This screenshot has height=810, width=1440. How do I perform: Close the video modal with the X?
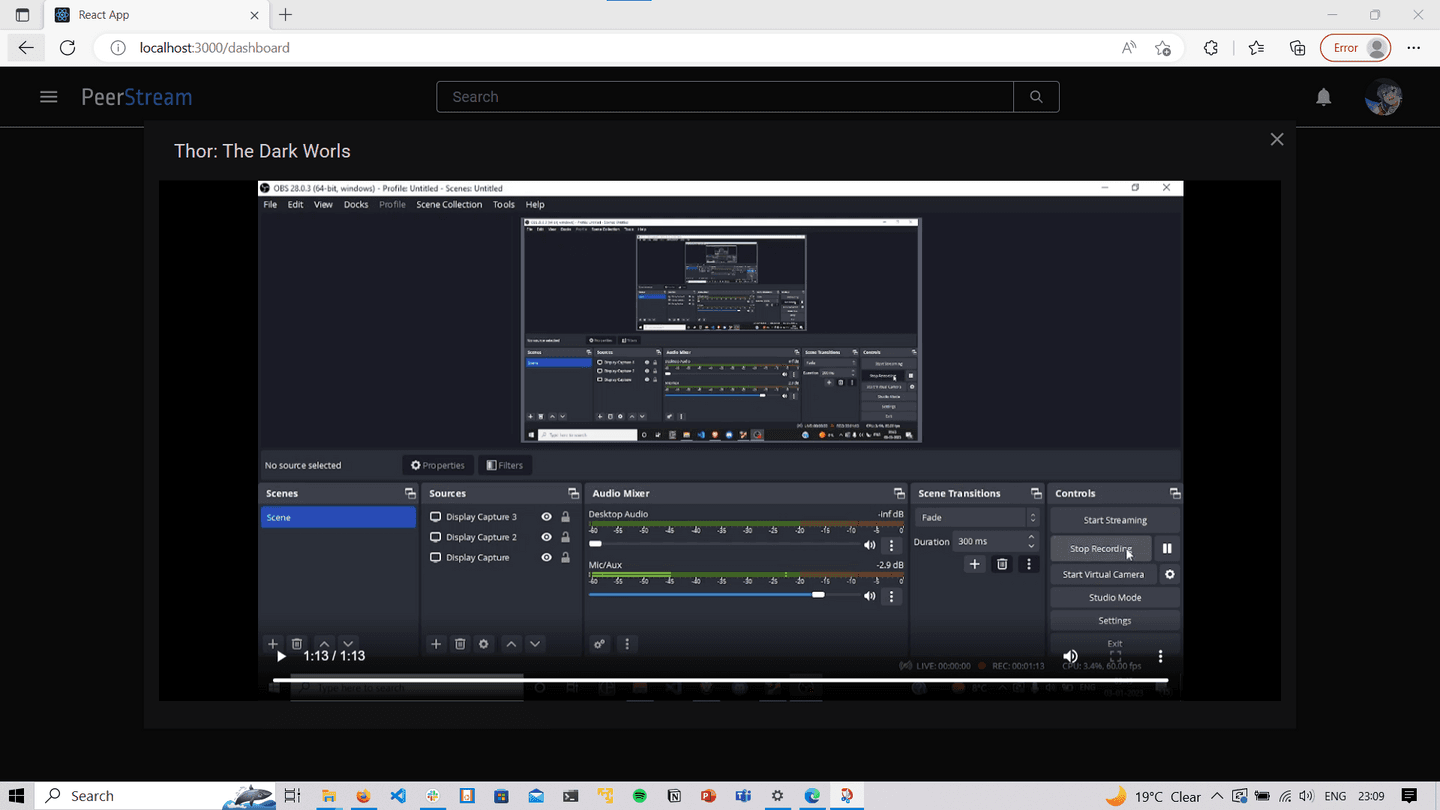point(1277,140)
